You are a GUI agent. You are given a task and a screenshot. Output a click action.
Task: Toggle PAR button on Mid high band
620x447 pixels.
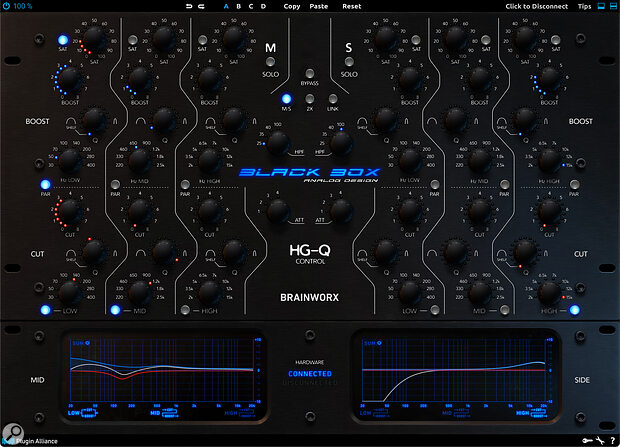[185, 184]
